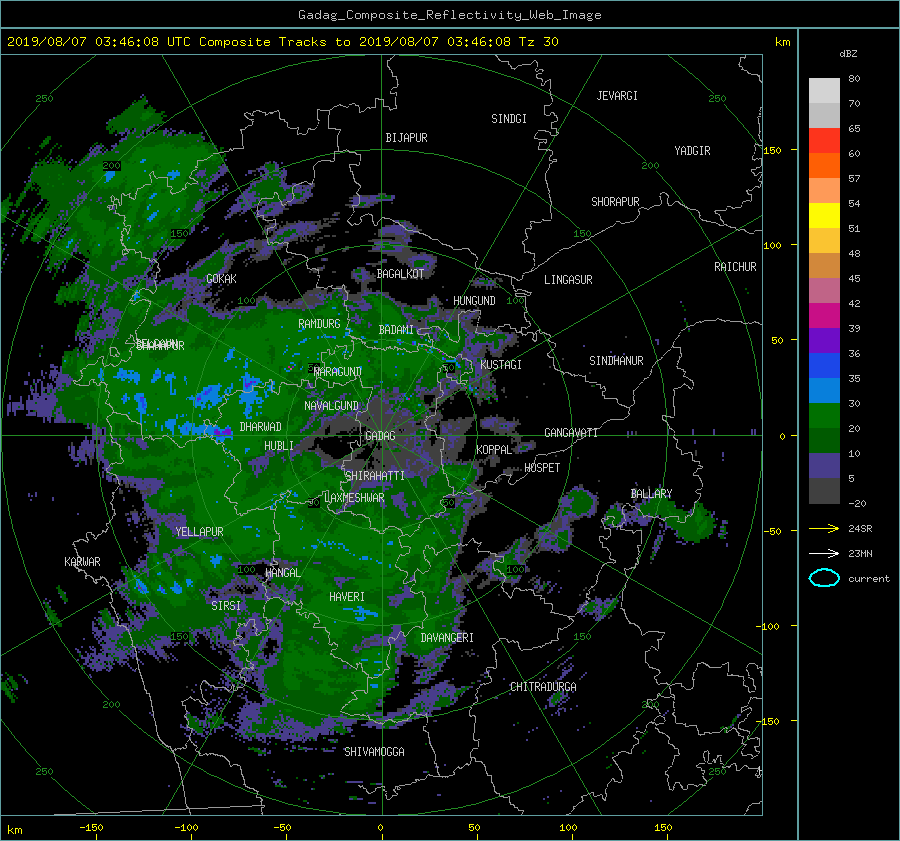Click the HANGAL city label
This screenshot has height=841, width=900.
282,573
